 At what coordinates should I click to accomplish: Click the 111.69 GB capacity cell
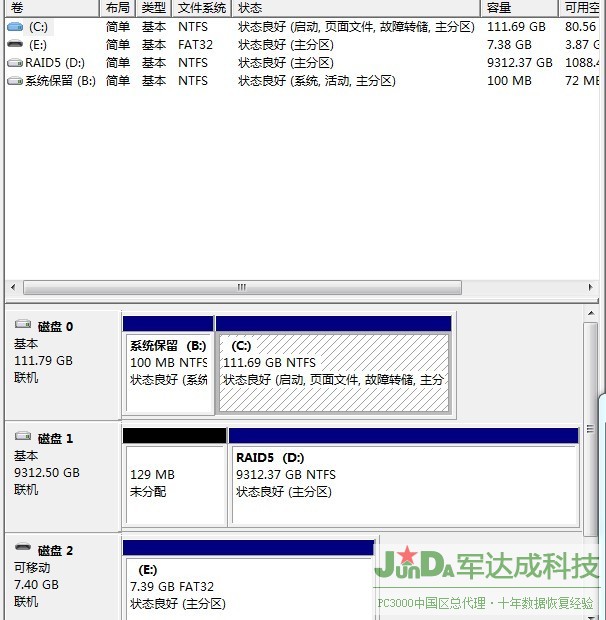point(516,27)
